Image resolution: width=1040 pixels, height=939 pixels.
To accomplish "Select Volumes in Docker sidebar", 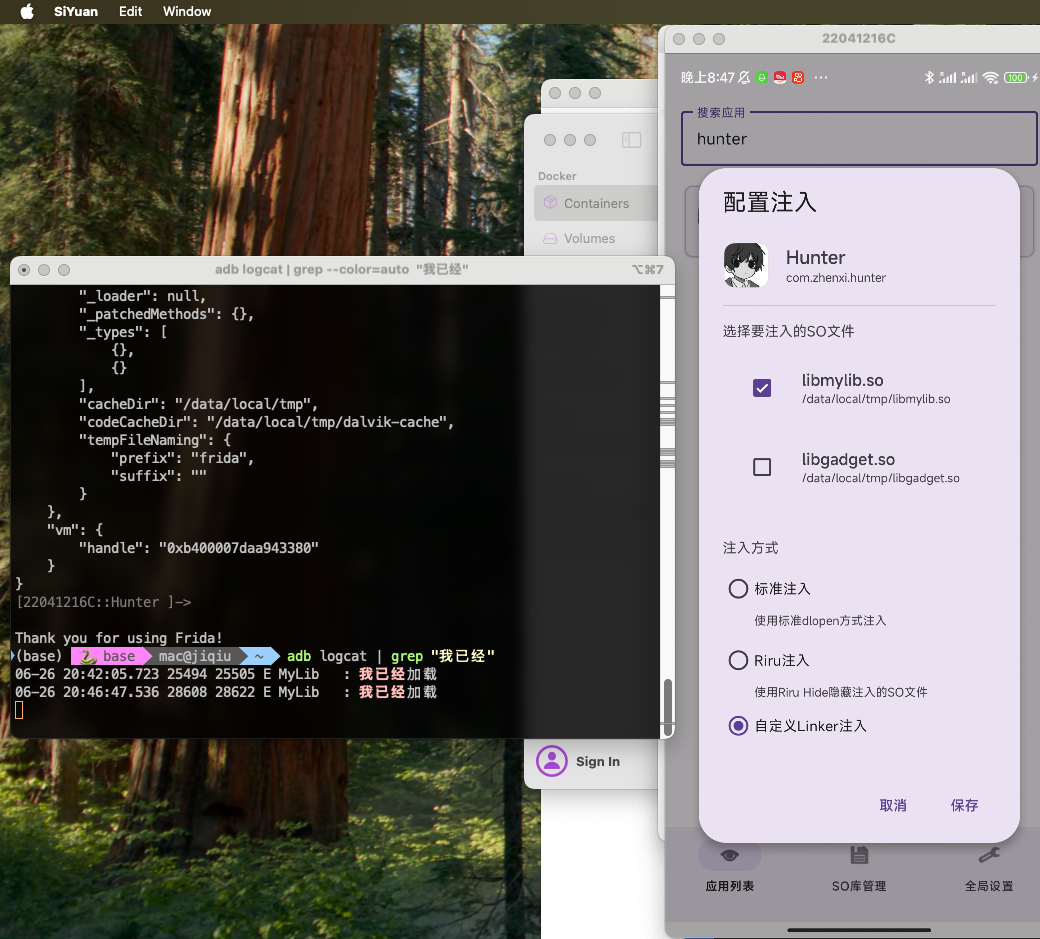I will [589, 238].
